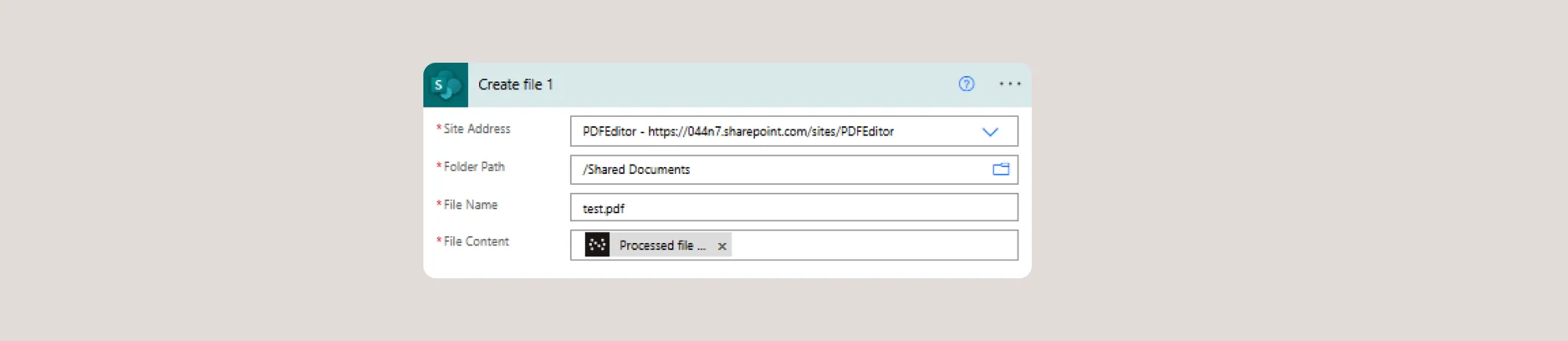Image resolution: width=1568 pixels, height=341 pixels.
Task: Expand the Site Address dropdown chevron
Action: point(990,132)
